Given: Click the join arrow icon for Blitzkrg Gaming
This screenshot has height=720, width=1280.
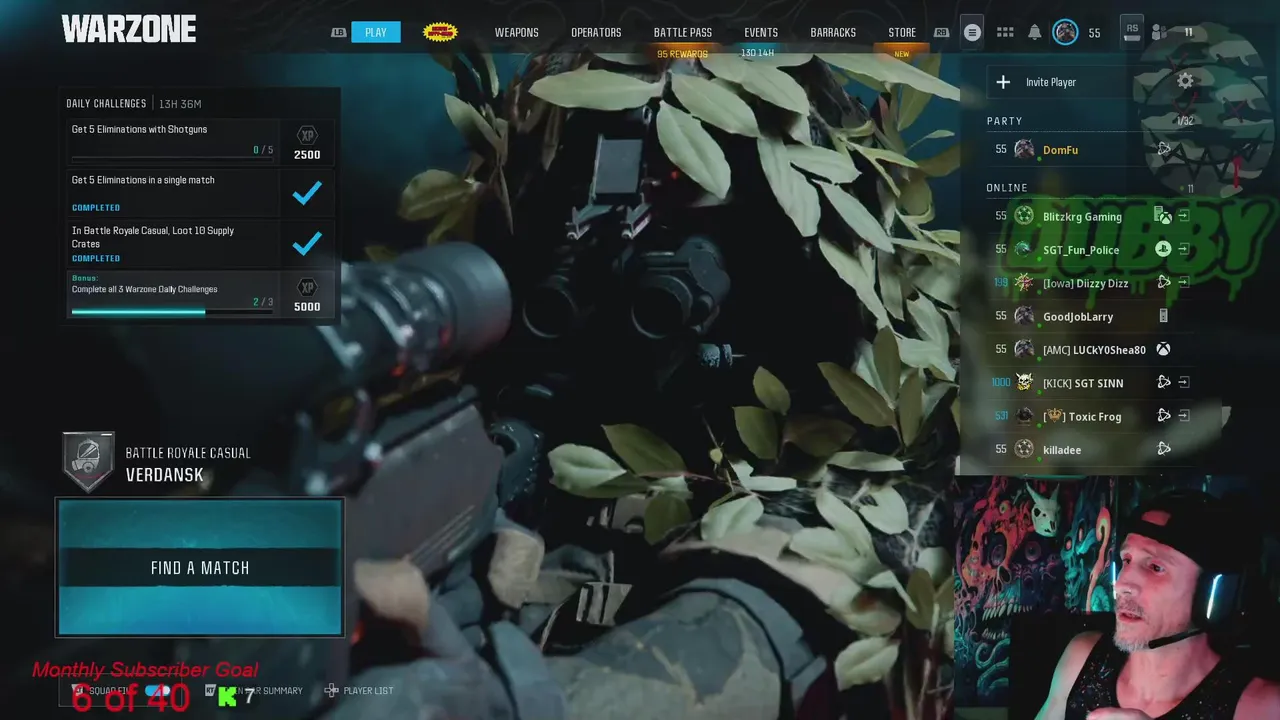Looking at the screenshot, I should click(1184, 216).
